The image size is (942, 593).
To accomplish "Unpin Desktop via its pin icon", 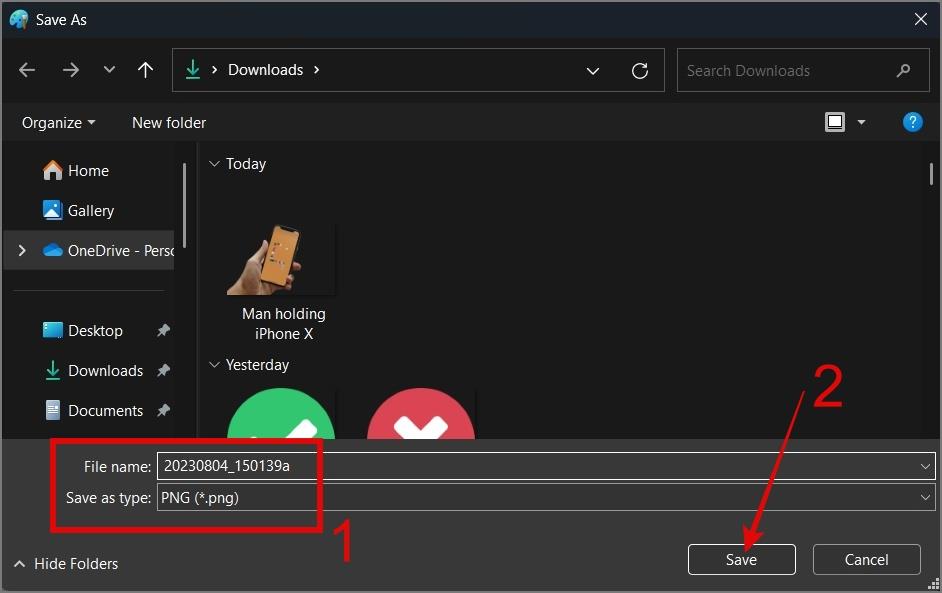I will coord(163,330).
